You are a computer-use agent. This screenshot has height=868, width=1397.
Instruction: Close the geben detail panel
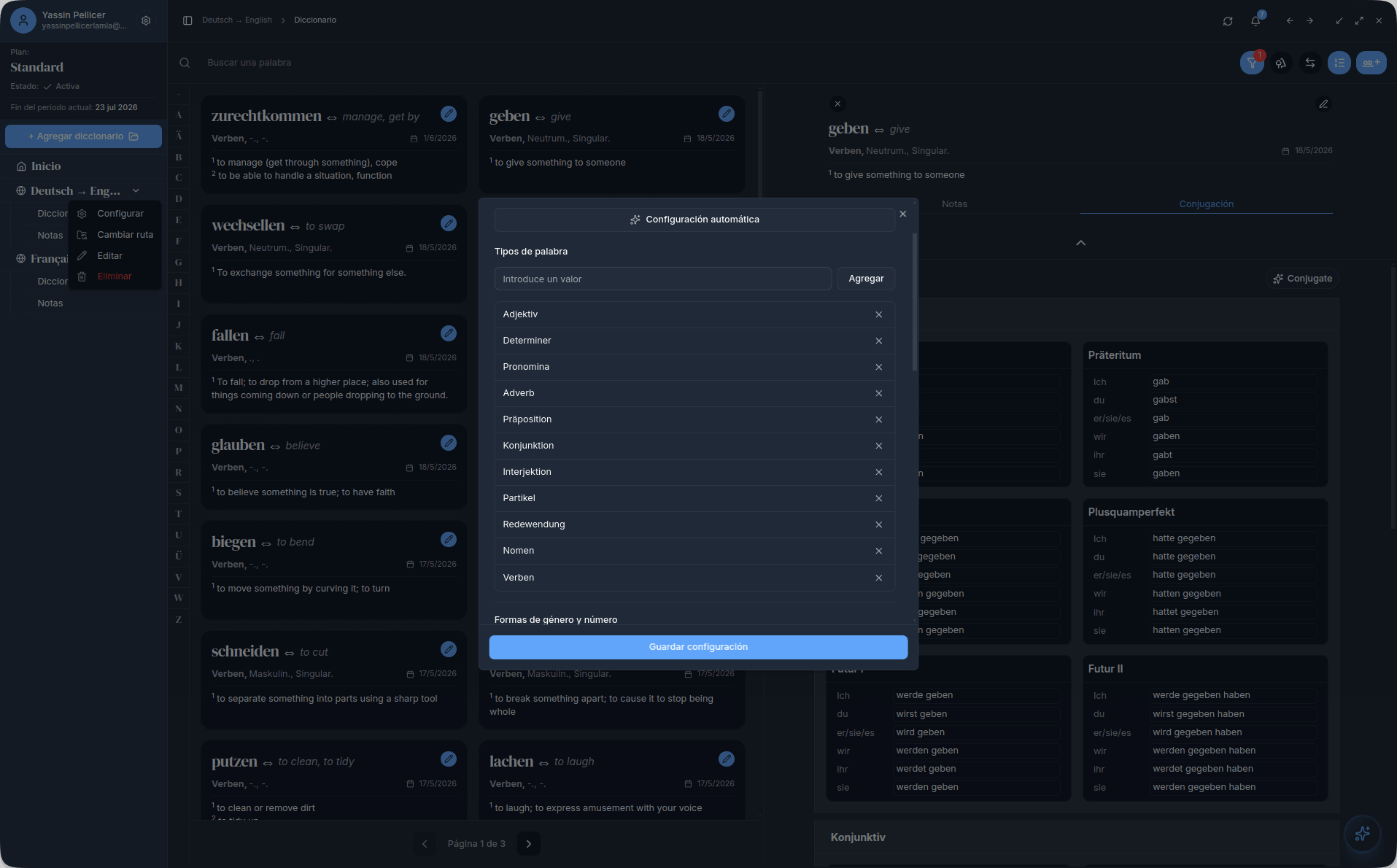(837, 104)
